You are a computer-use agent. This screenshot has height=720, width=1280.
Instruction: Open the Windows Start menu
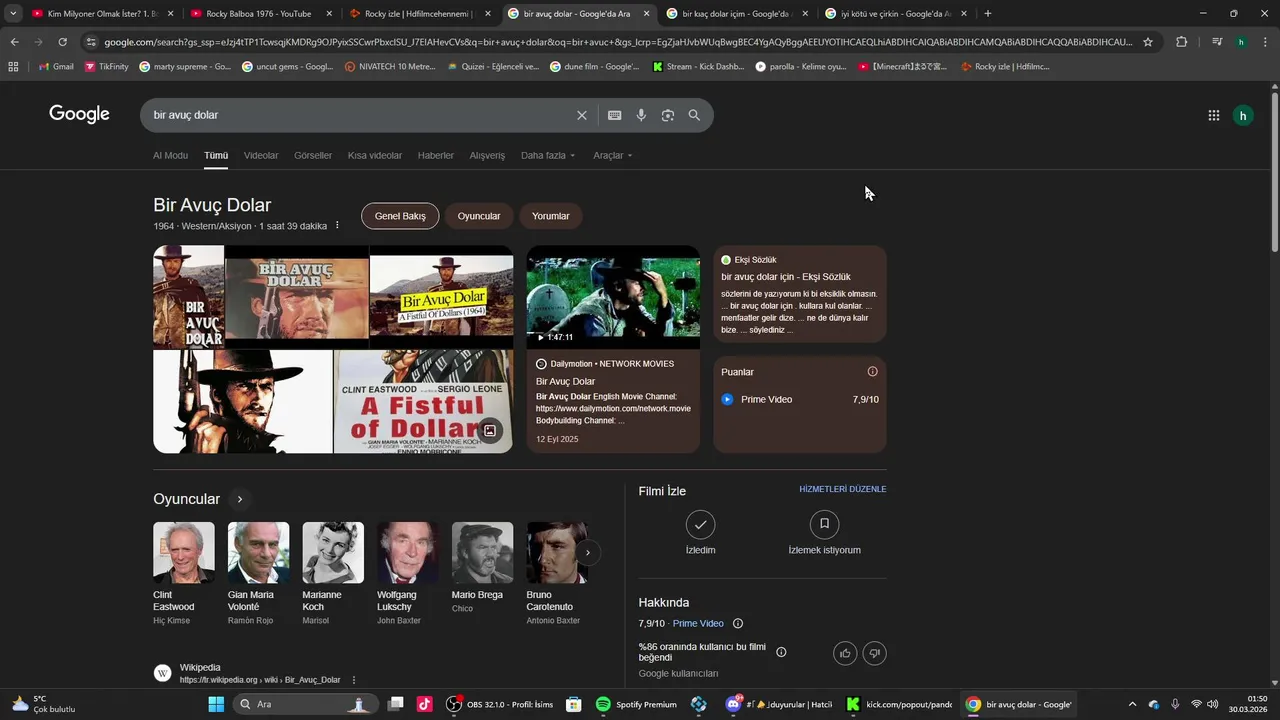click(x=216, y=704)
